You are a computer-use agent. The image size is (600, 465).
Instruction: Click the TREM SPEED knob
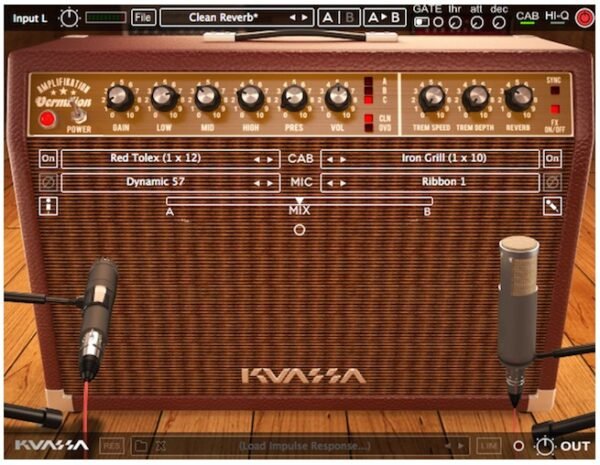click(432, 98)
